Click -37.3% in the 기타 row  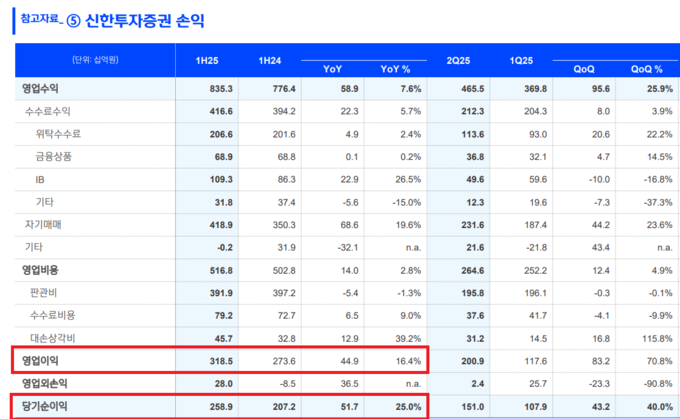(x=658, y=203)
